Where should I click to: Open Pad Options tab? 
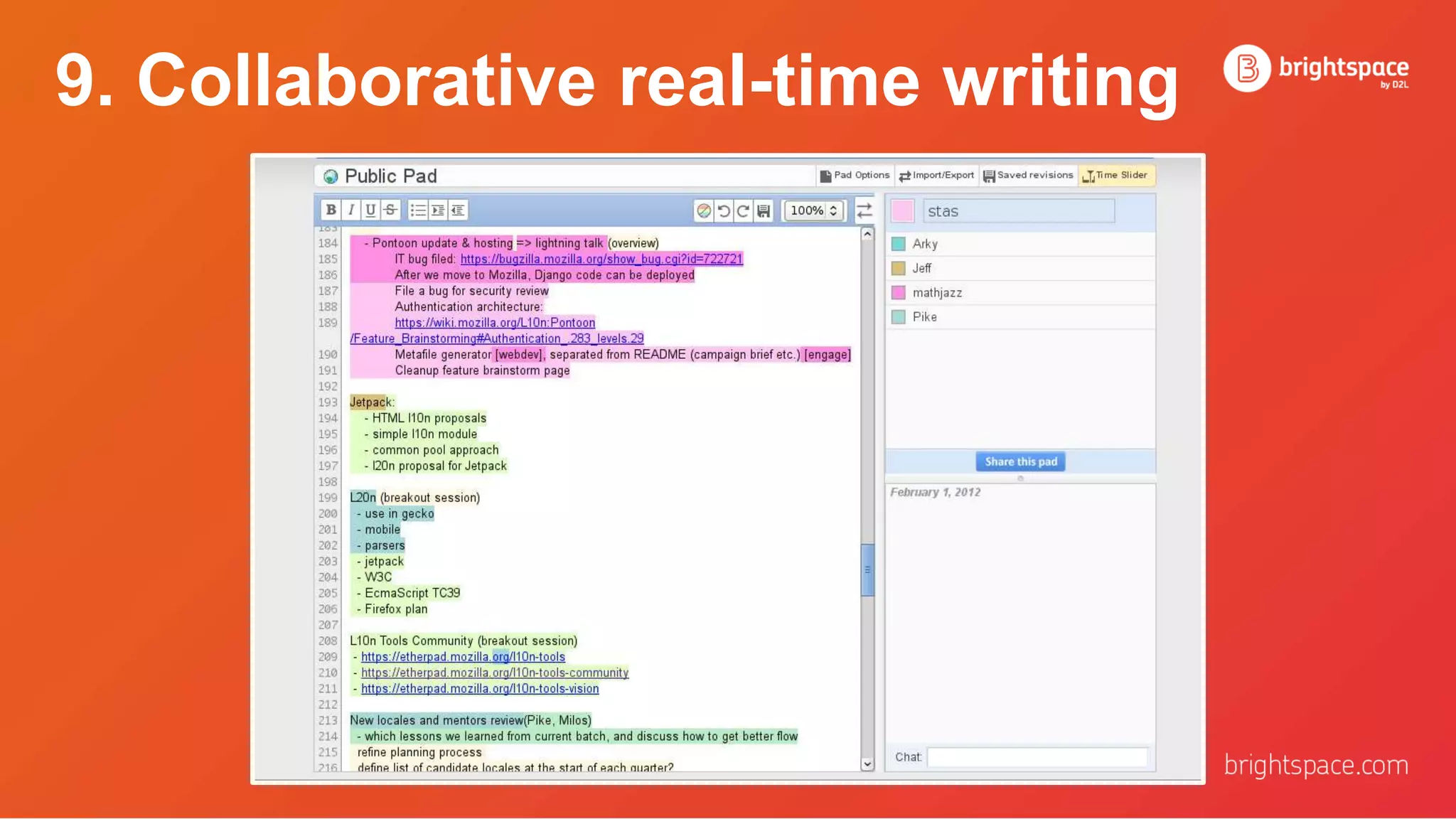(855, 175)
